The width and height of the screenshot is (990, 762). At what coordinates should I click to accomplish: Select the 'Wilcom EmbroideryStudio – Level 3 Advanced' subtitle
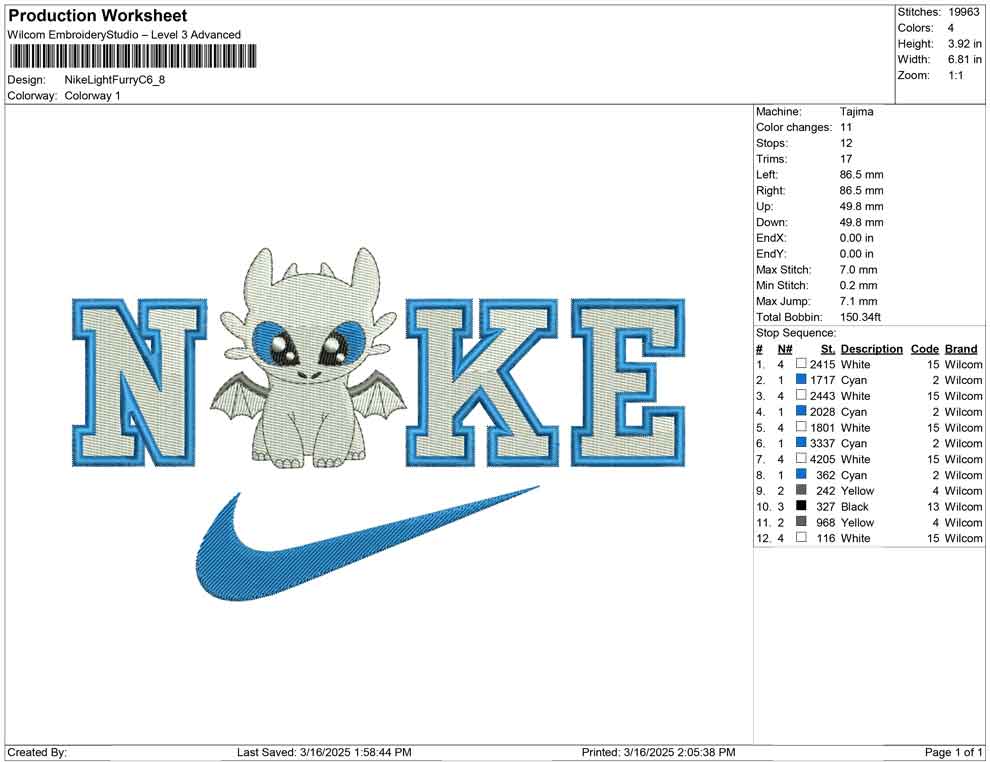pos(124,35)
